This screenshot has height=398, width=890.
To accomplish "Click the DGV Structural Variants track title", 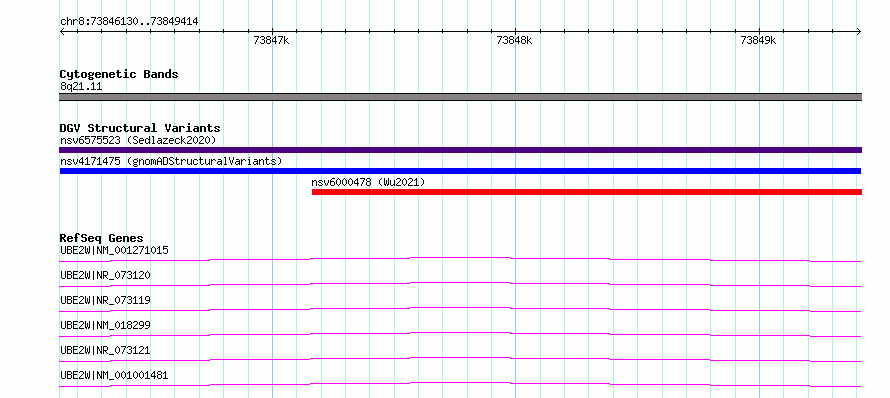I will (x=140, y=128).
